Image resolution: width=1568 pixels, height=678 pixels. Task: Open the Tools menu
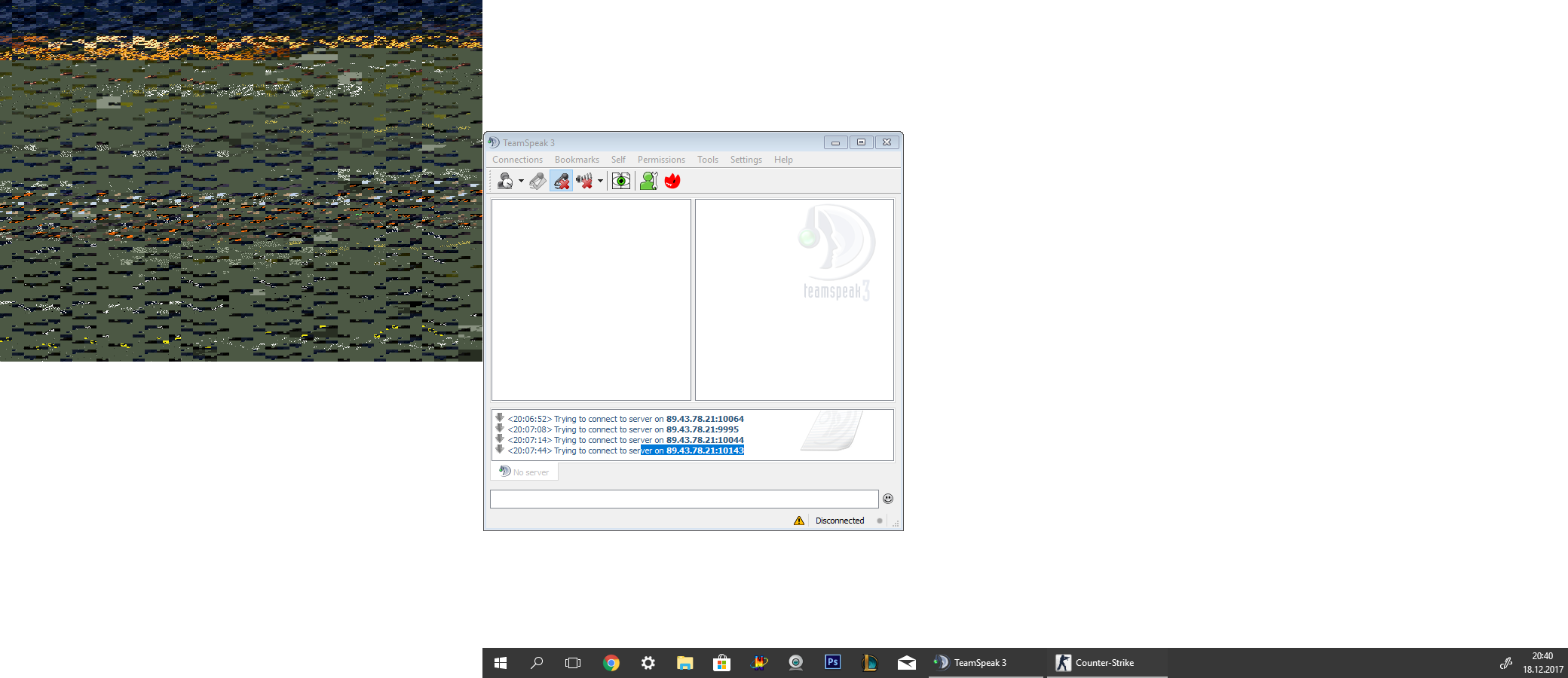click(x=708, y=160)
